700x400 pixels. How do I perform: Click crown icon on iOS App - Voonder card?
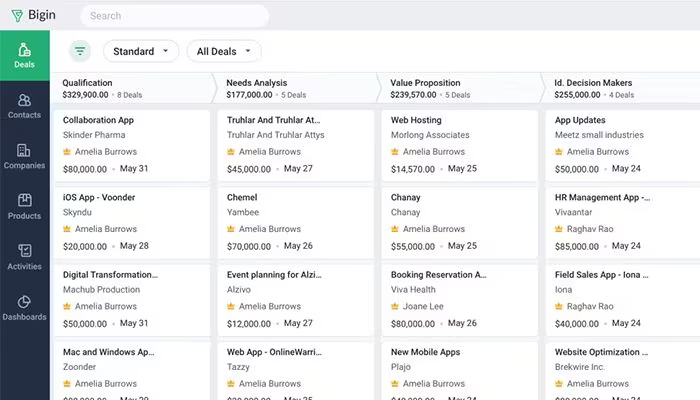click(67, 229)
